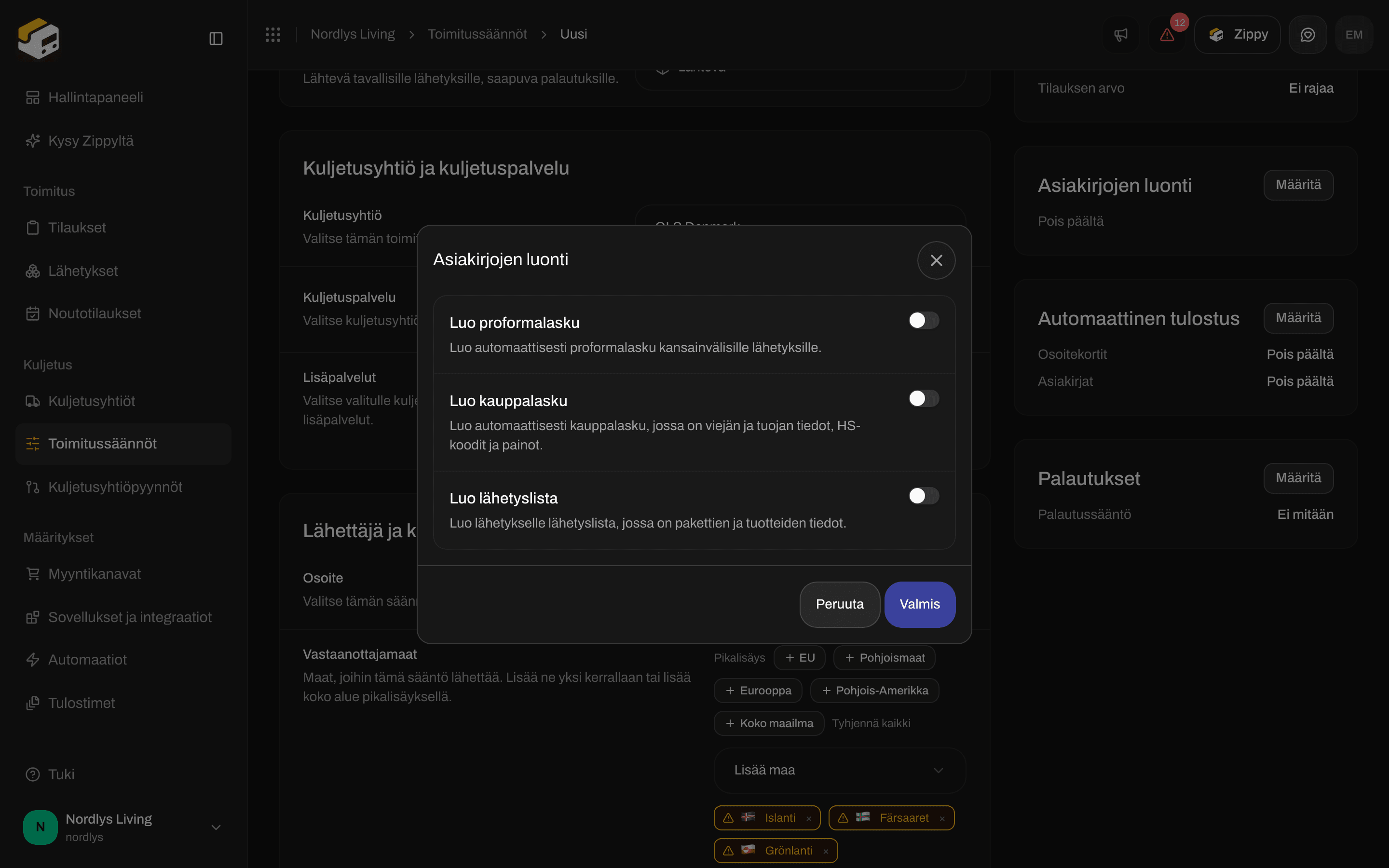
Task: Remove Islanti country tag
Action: coord(809,819)
